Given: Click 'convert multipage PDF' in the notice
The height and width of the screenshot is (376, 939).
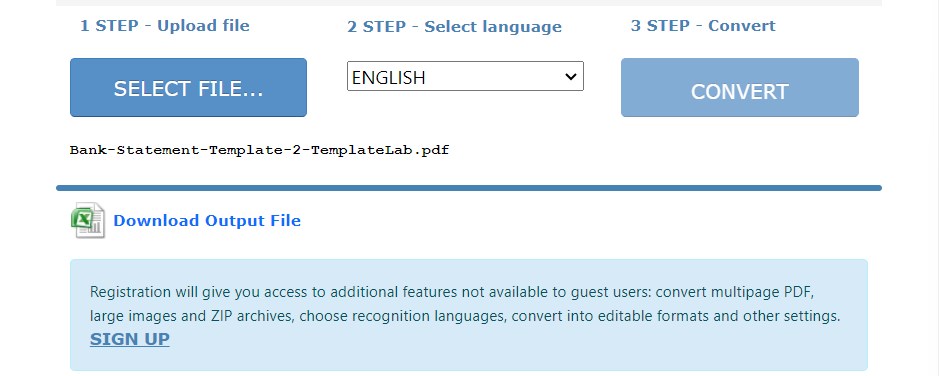Looking at the screenshot, I should pyautogui.click(x=735, y=293).
